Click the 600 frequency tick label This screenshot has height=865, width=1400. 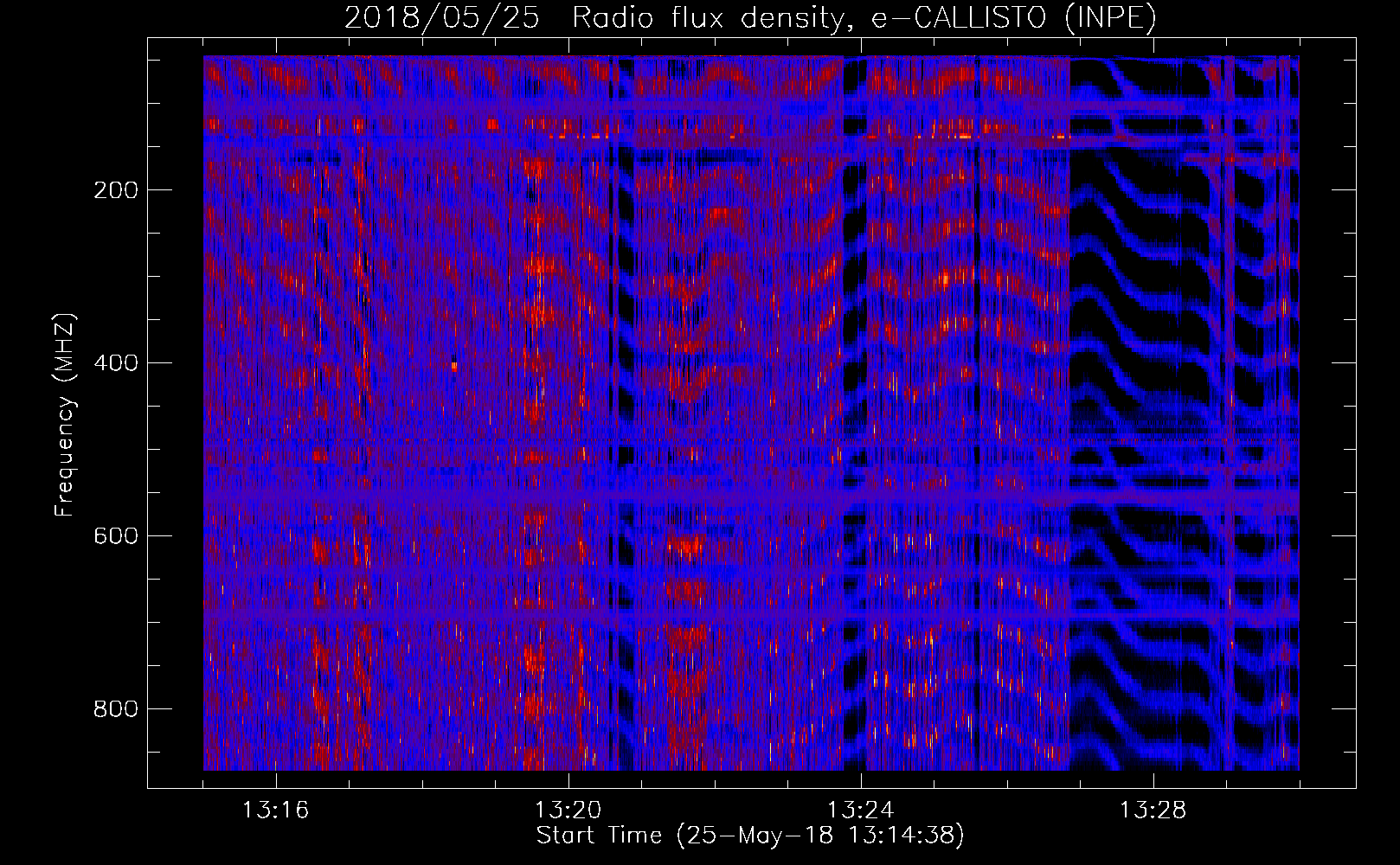[116, 535]
